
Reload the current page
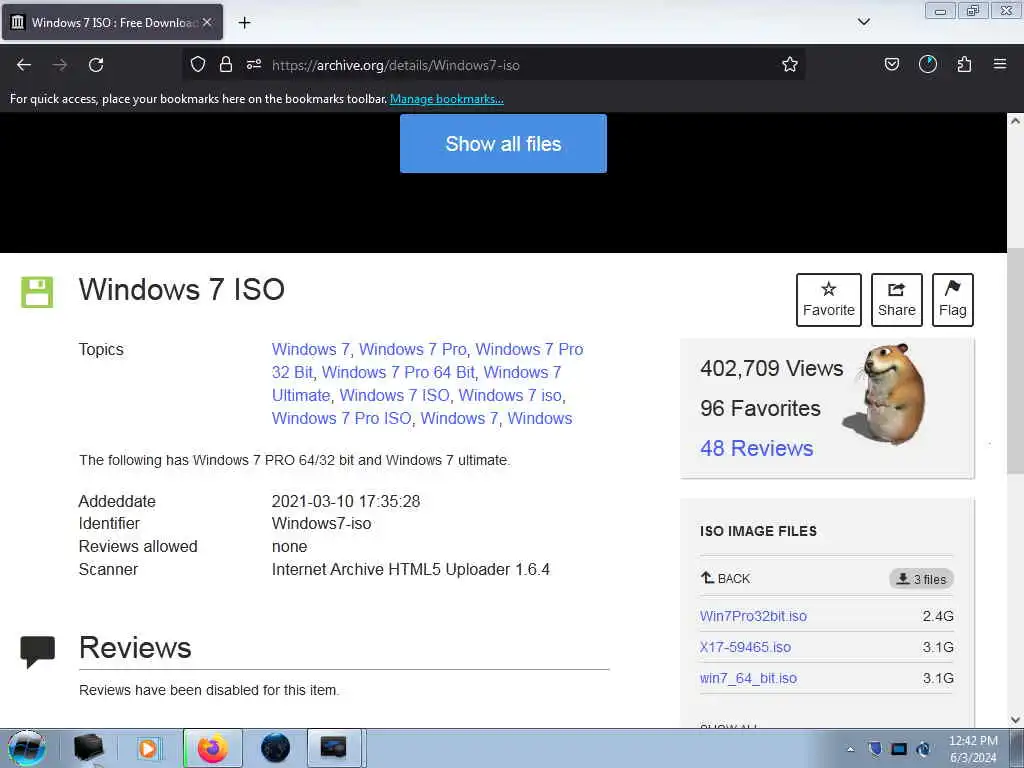[96, 65]
